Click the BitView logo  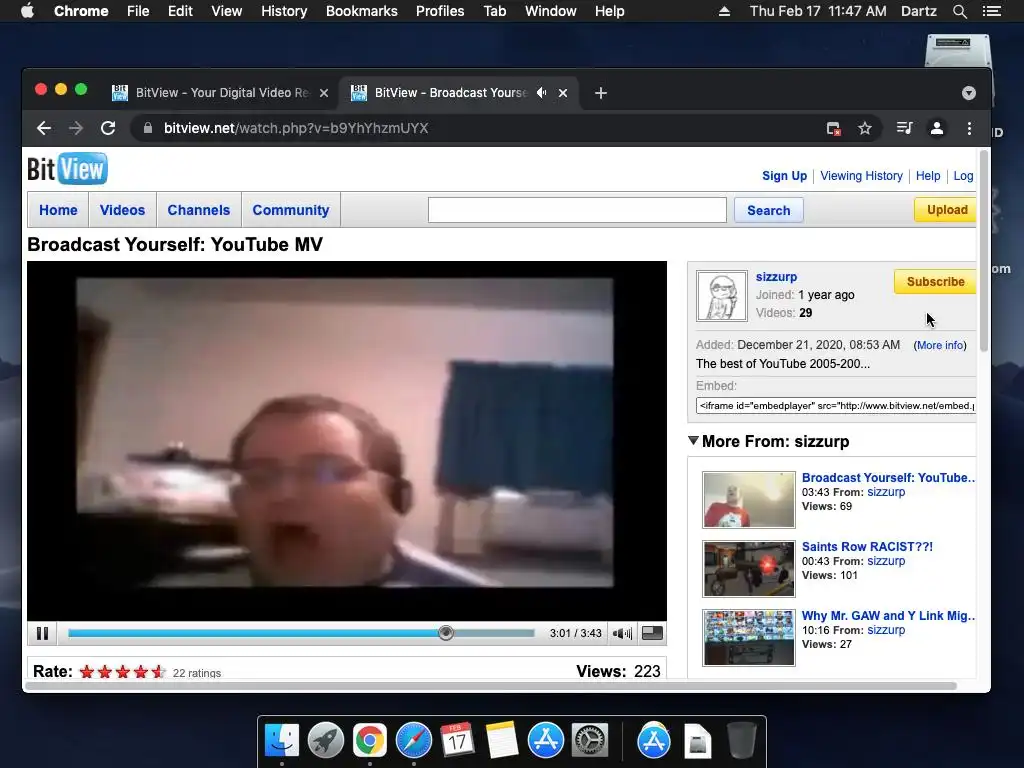pos(67,169)
